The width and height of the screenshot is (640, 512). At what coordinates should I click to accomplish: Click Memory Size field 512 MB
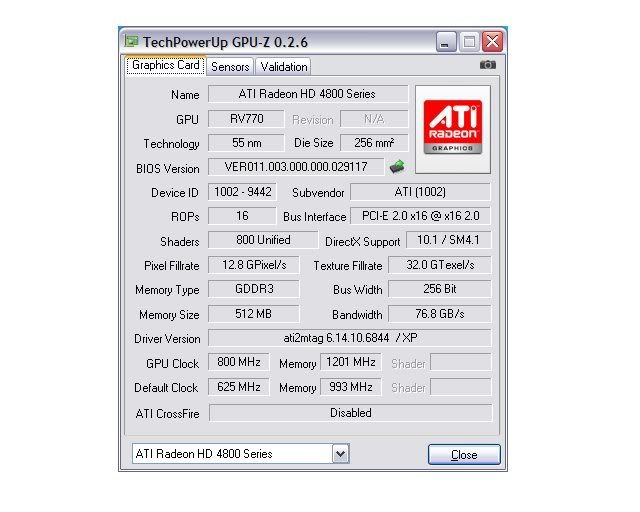click(x=253, y=314)
